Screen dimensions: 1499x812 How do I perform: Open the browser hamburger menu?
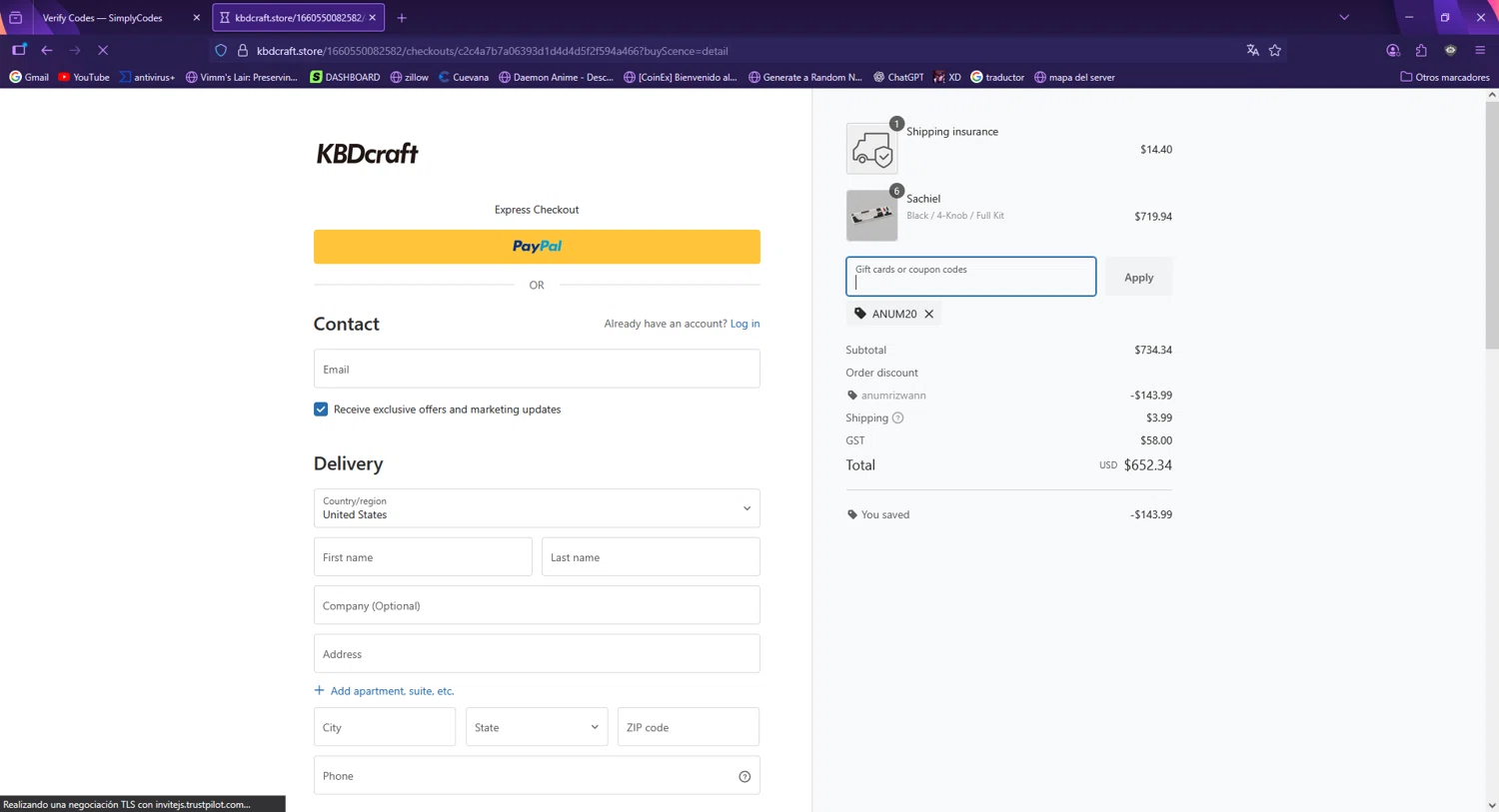(1480, 50)
